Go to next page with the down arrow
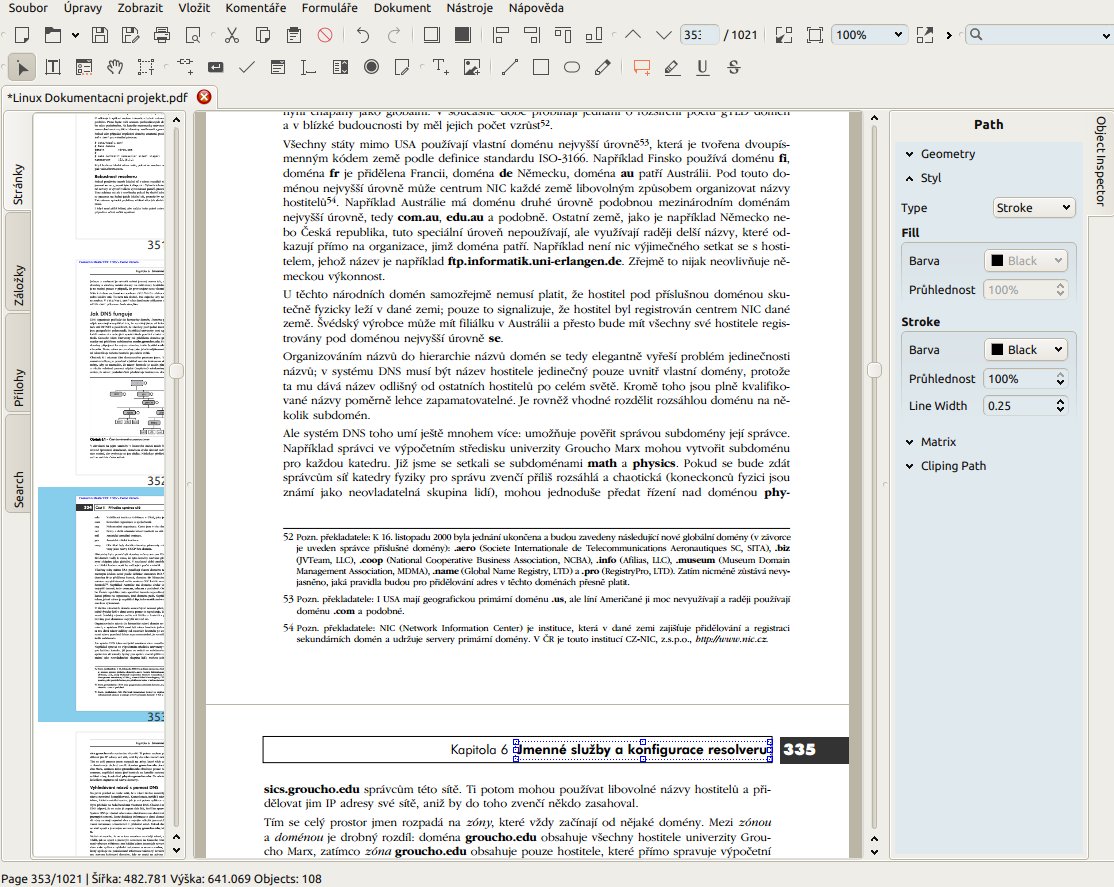1114x887 pixels. [663, 34]
